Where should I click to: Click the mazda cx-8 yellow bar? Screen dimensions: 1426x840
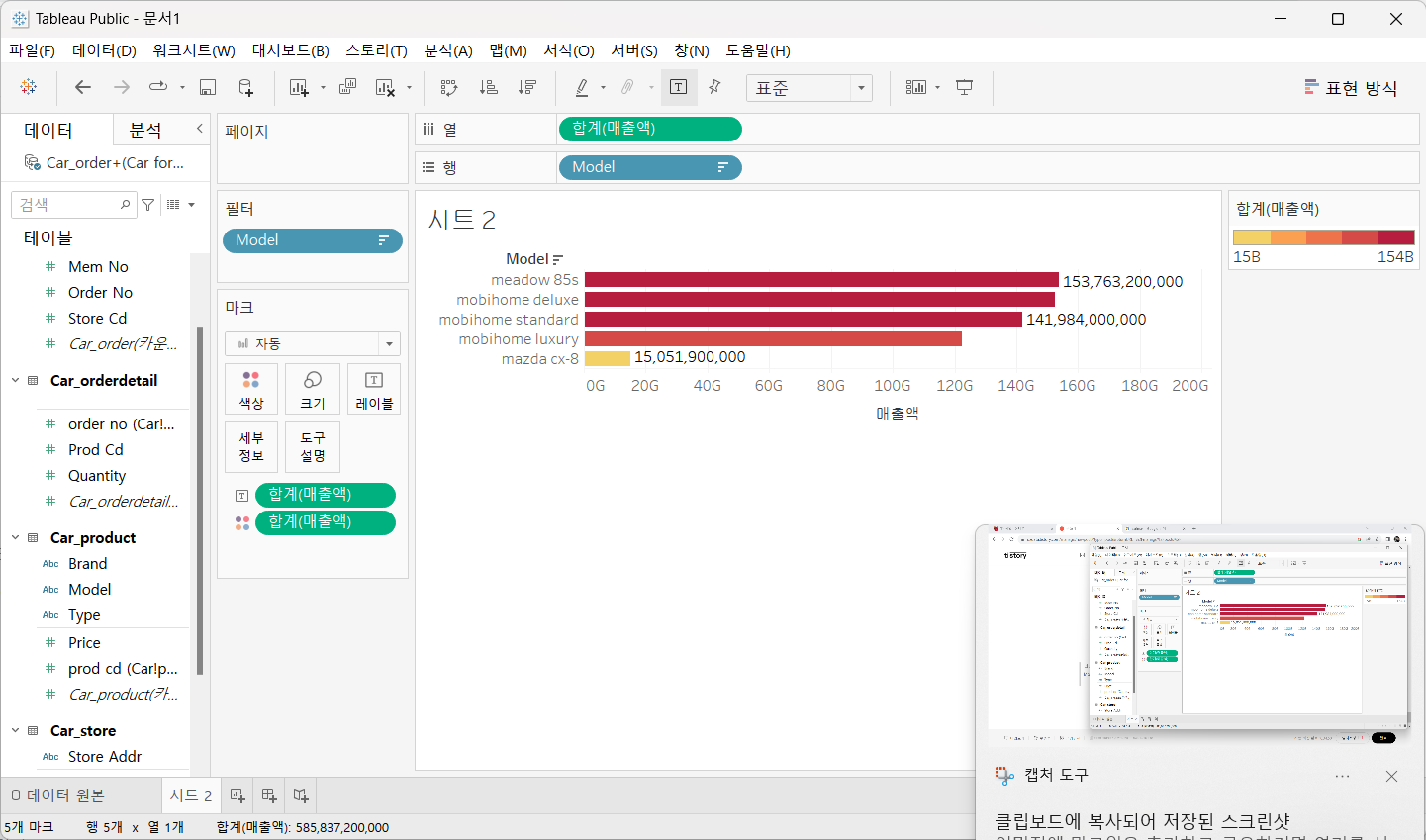[608, 358]
